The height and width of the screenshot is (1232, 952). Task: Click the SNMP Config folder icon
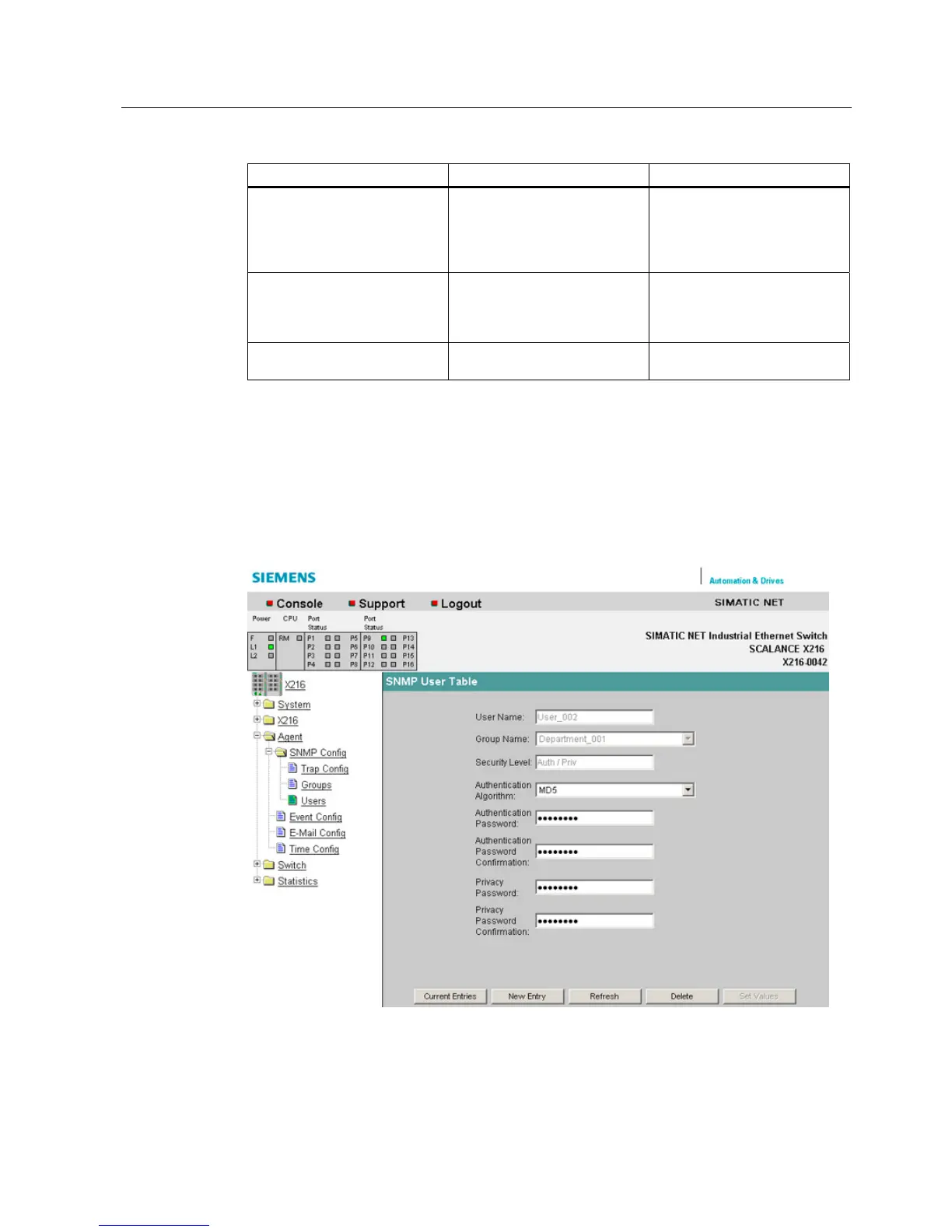(281, 753)
